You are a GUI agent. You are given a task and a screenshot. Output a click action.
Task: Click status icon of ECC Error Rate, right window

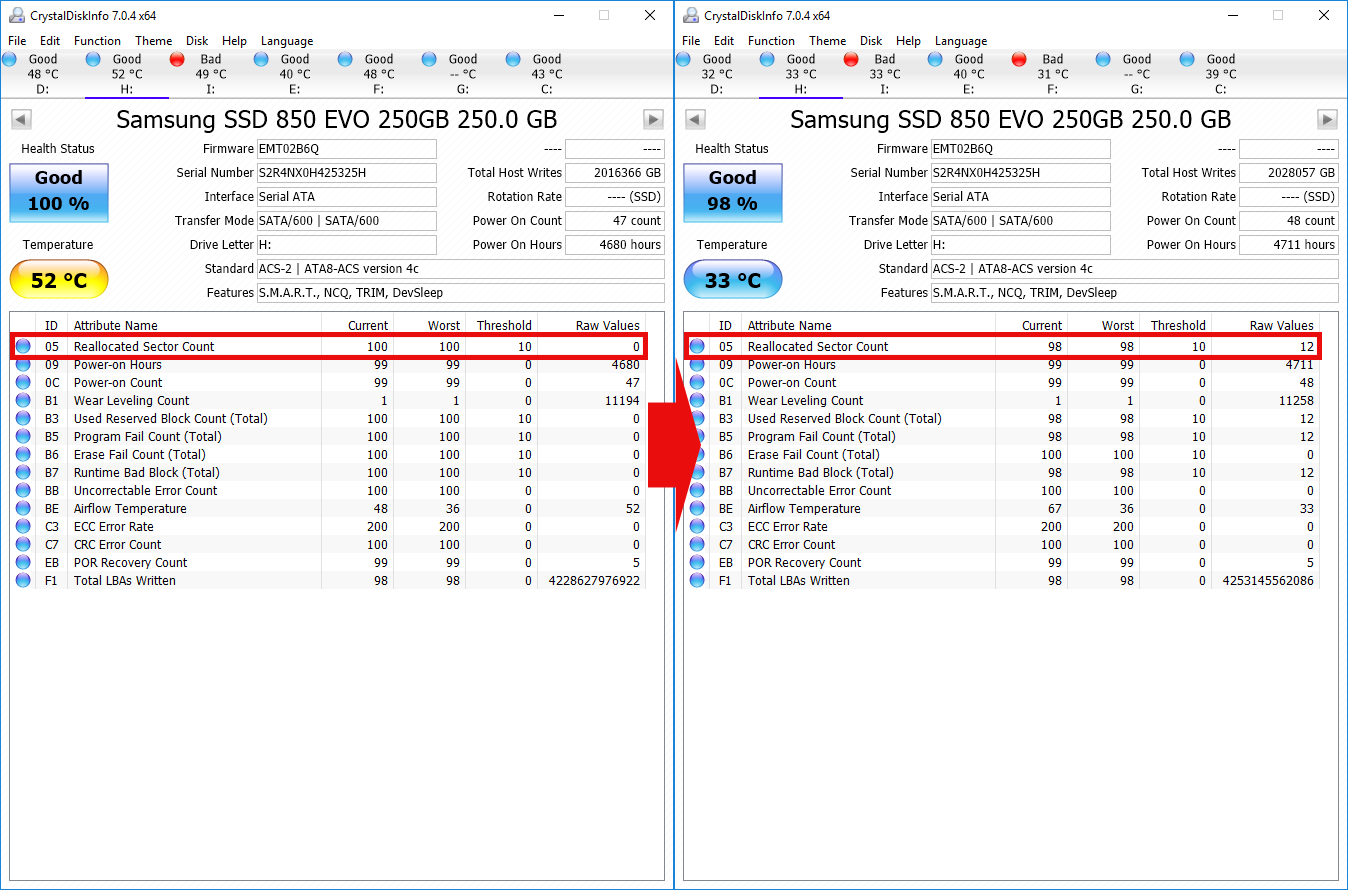click(x=697, y=527)
